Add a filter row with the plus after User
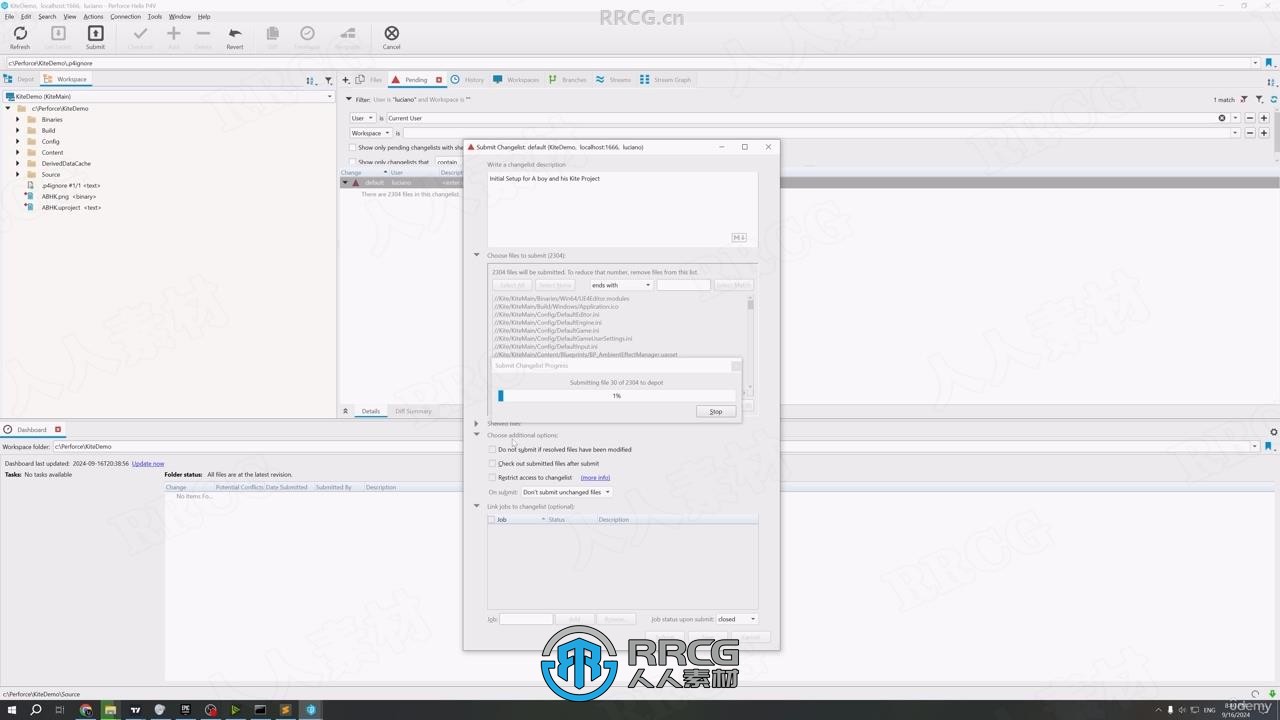Image resolution: width=1280 pixels, height=720 pixels. pos(1264,118)
